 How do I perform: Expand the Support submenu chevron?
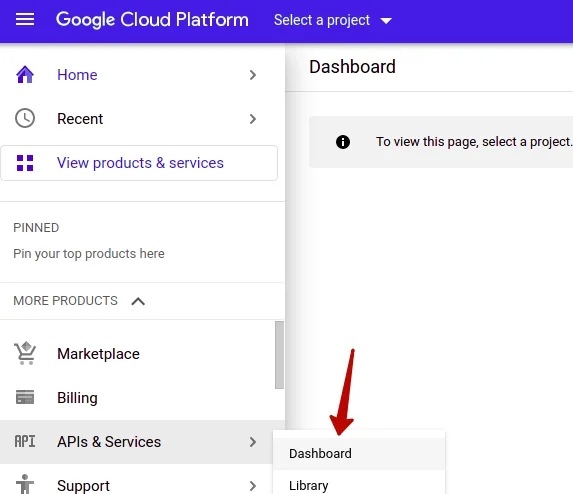click(253, 486)
